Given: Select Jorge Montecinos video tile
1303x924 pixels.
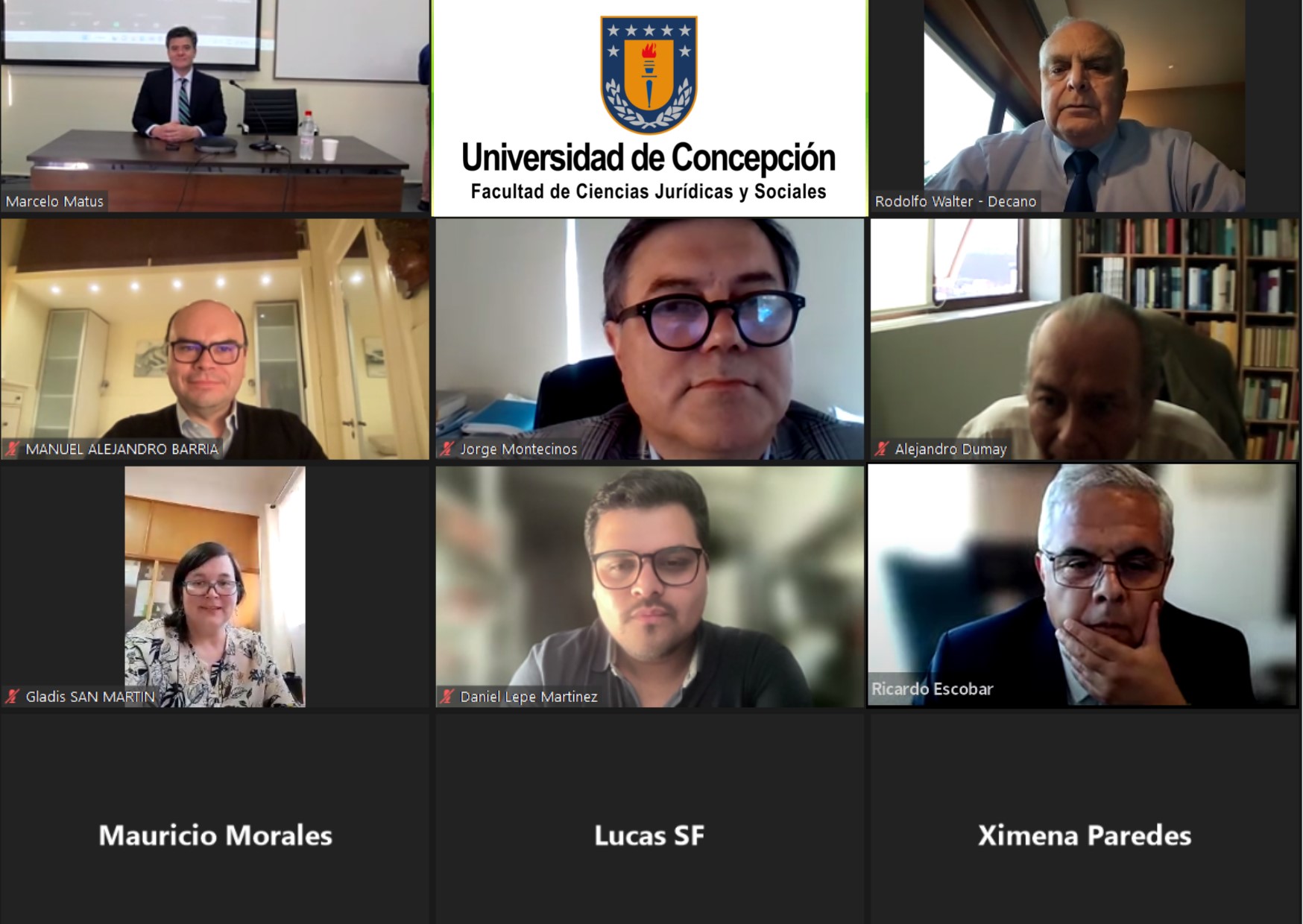Looking at the screenshot, I should (649, 339).
